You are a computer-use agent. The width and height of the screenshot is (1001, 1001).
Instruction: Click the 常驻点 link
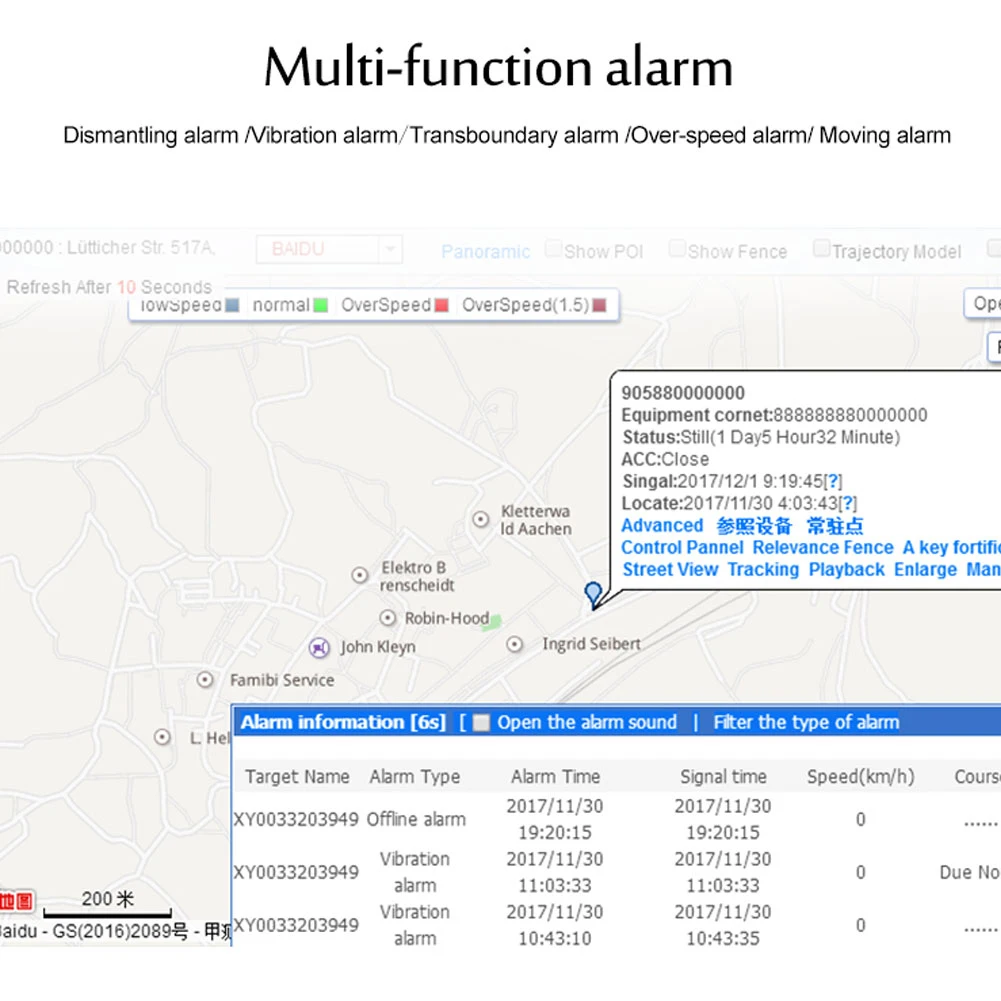(x=834, y=526)
